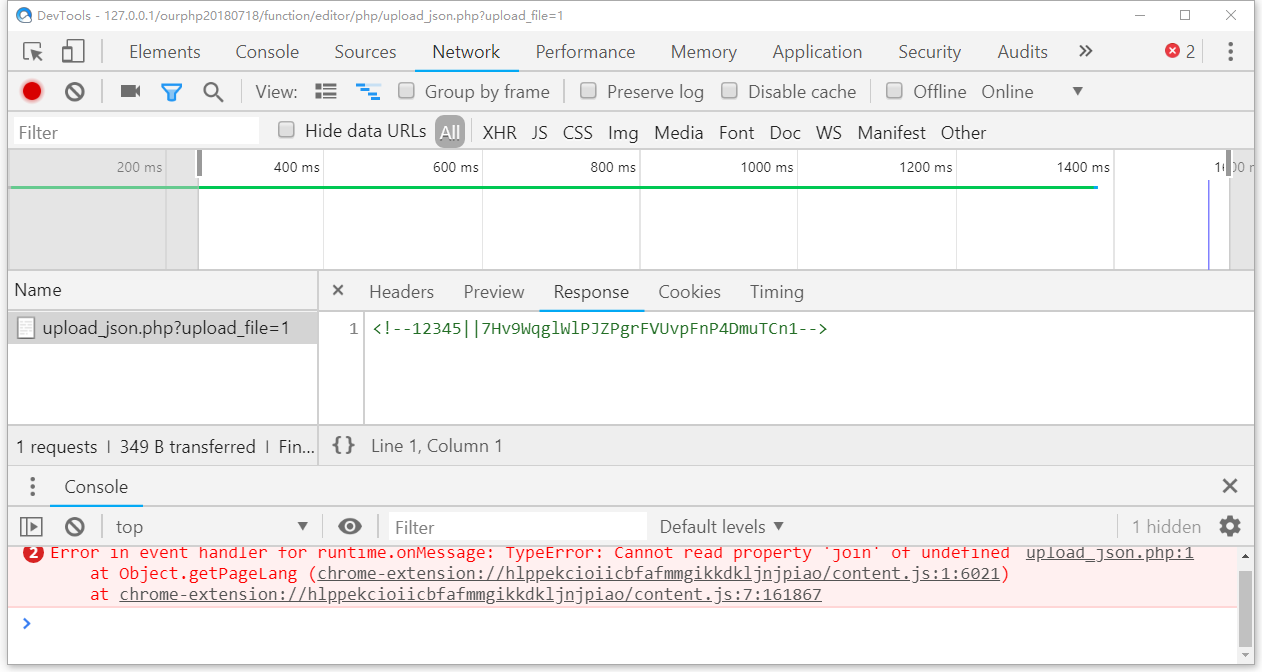Open the Elements panel tab

[x=165, y=52]
